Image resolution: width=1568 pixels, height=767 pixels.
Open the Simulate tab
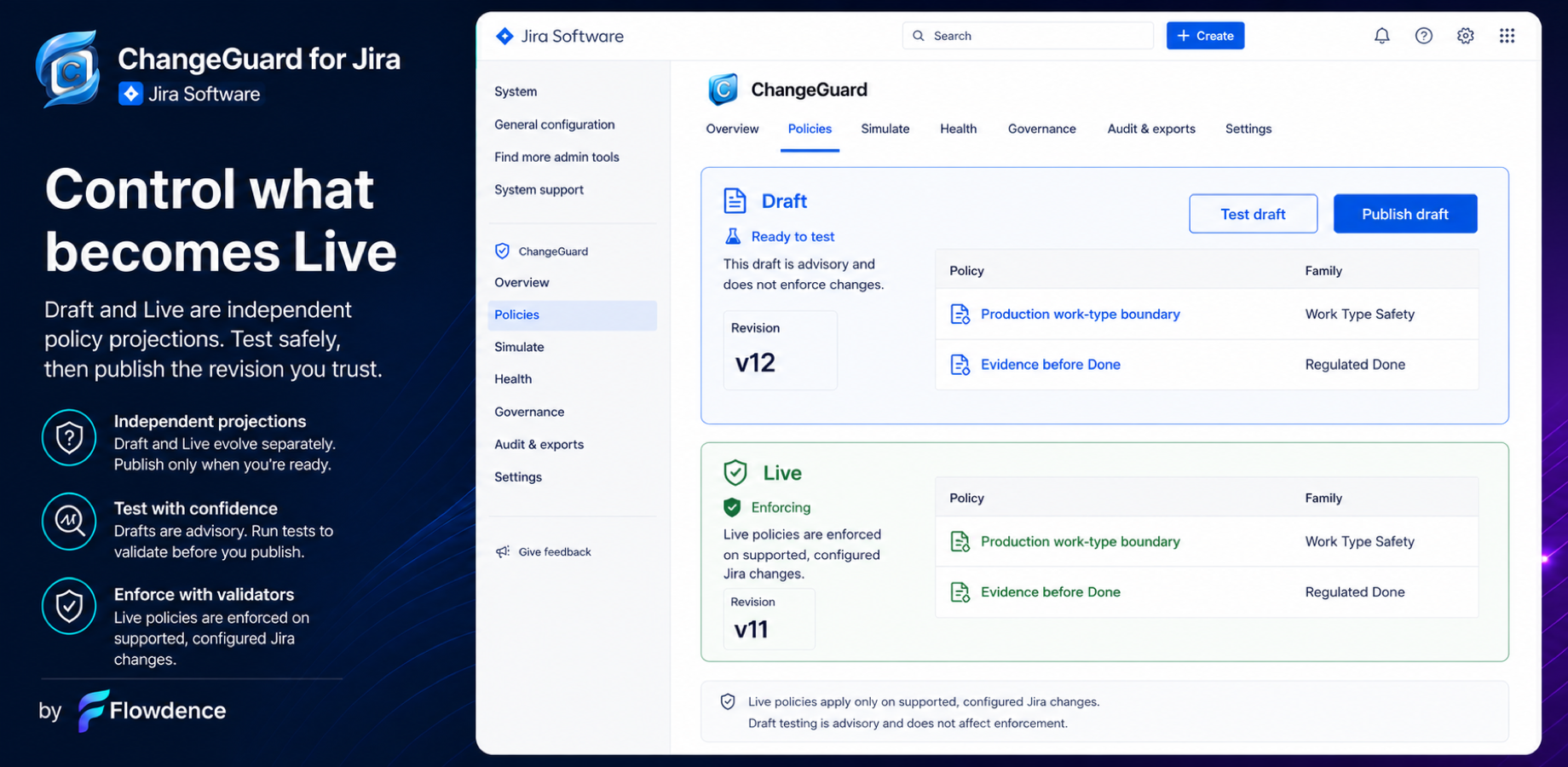click(x=885, y=129)
